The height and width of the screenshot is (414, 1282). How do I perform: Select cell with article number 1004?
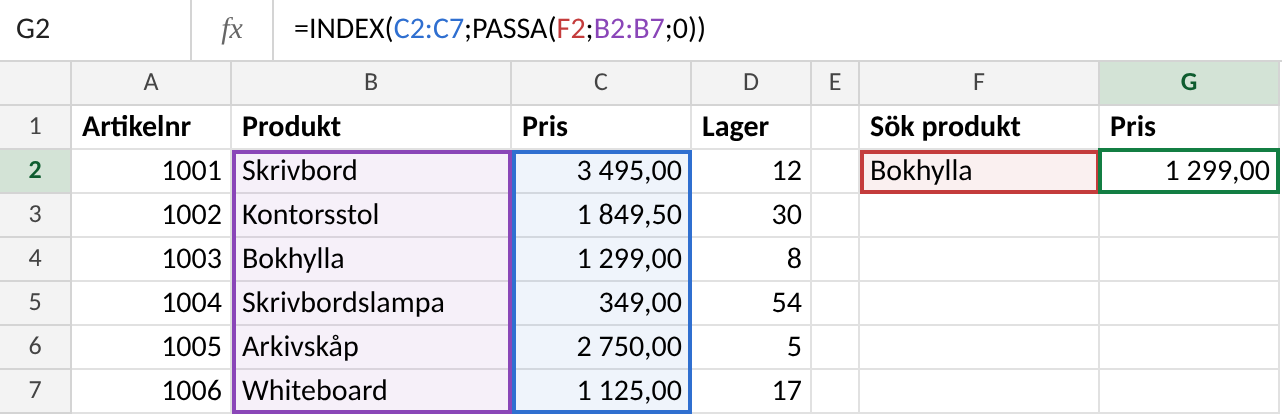[x=151, y=301]
